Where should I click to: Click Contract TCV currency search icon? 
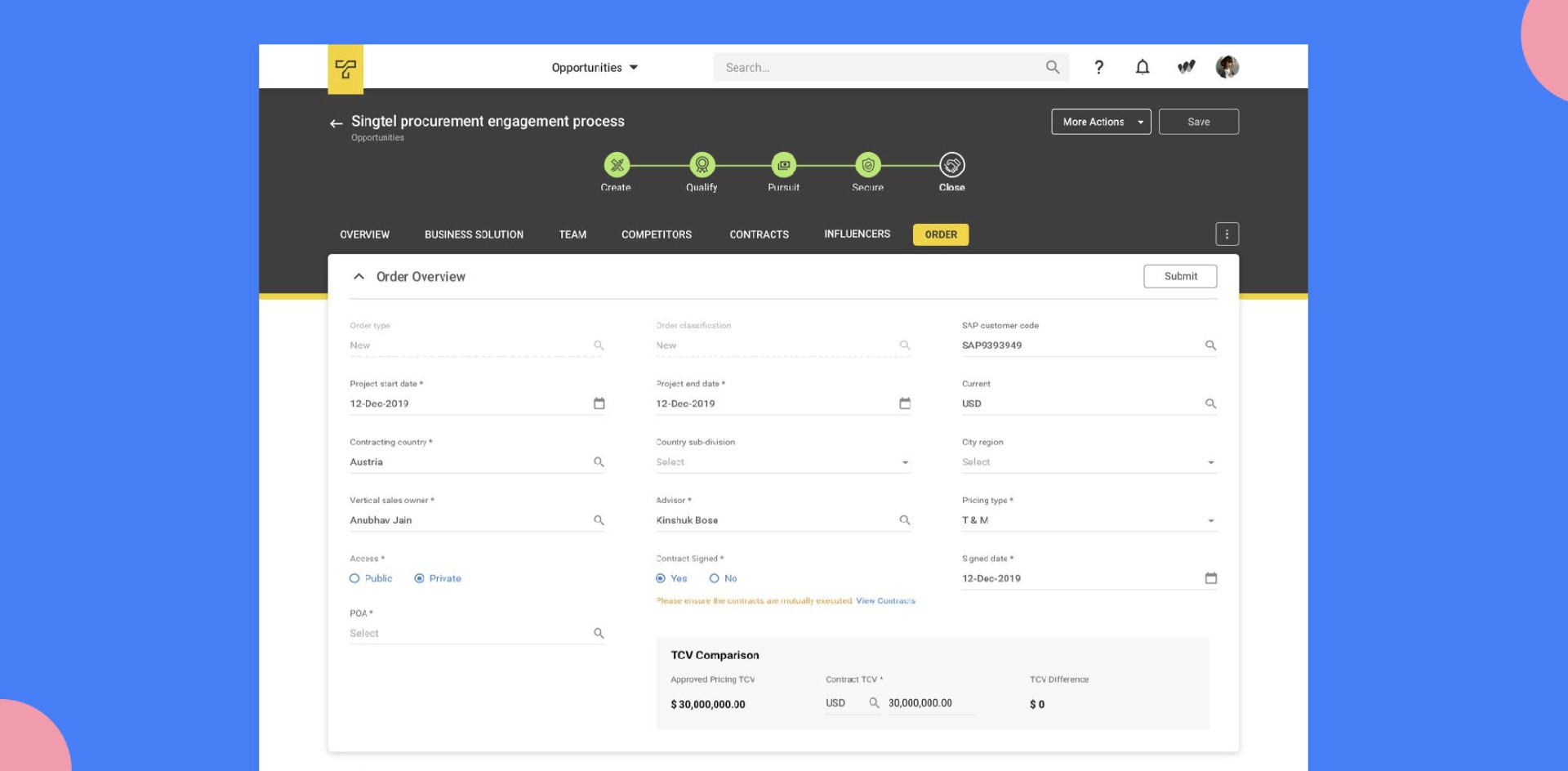coord(874,702)
